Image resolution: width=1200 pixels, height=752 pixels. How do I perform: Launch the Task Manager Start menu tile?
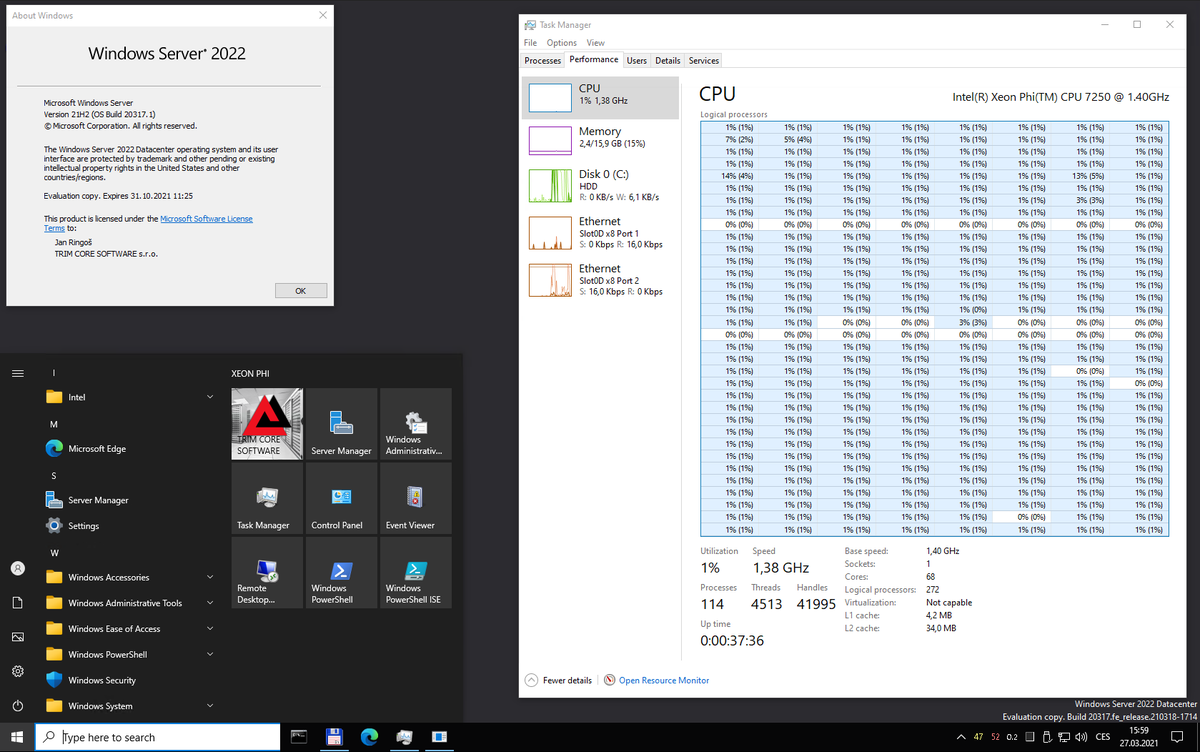[267, 499]
